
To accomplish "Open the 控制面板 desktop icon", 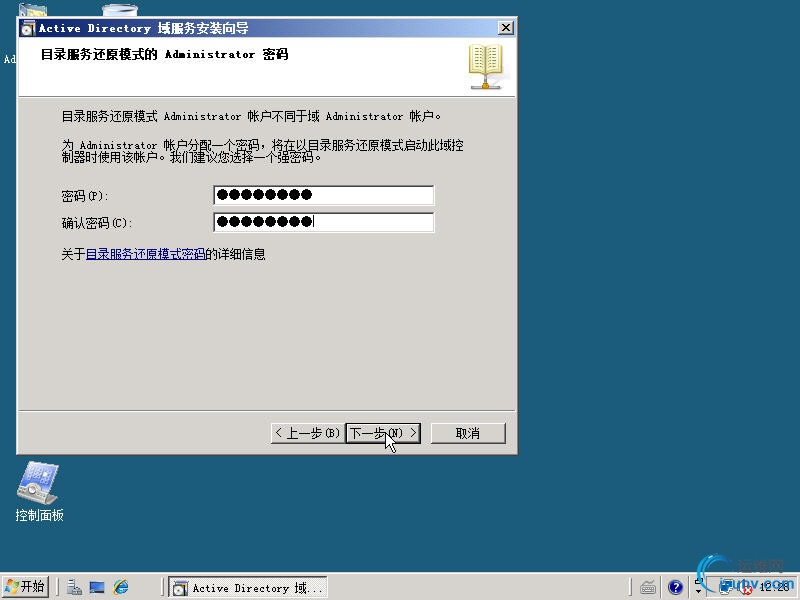I will coord(39,491).
